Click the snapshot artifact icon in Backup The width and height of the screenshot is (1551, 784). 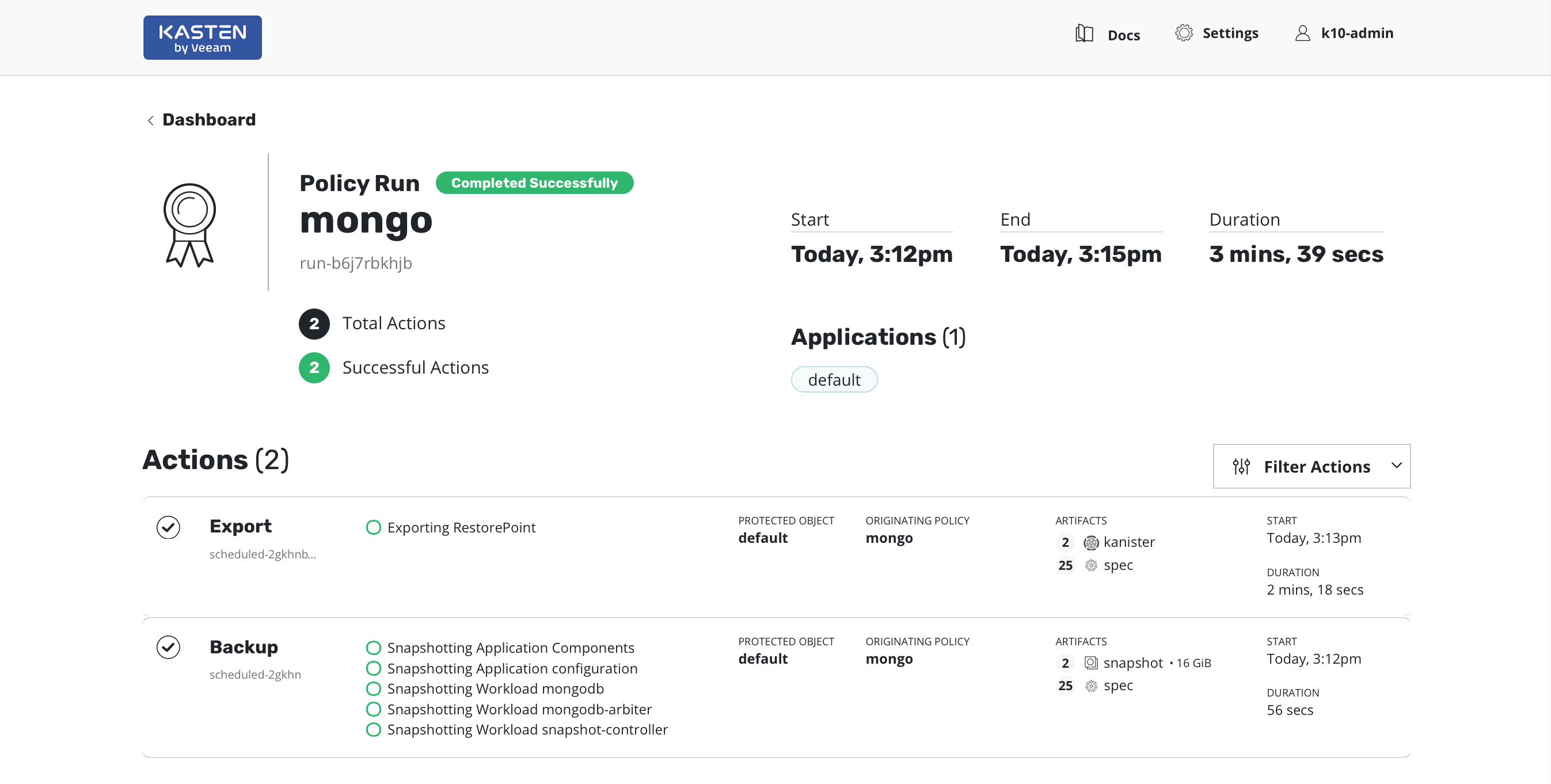1091,663
